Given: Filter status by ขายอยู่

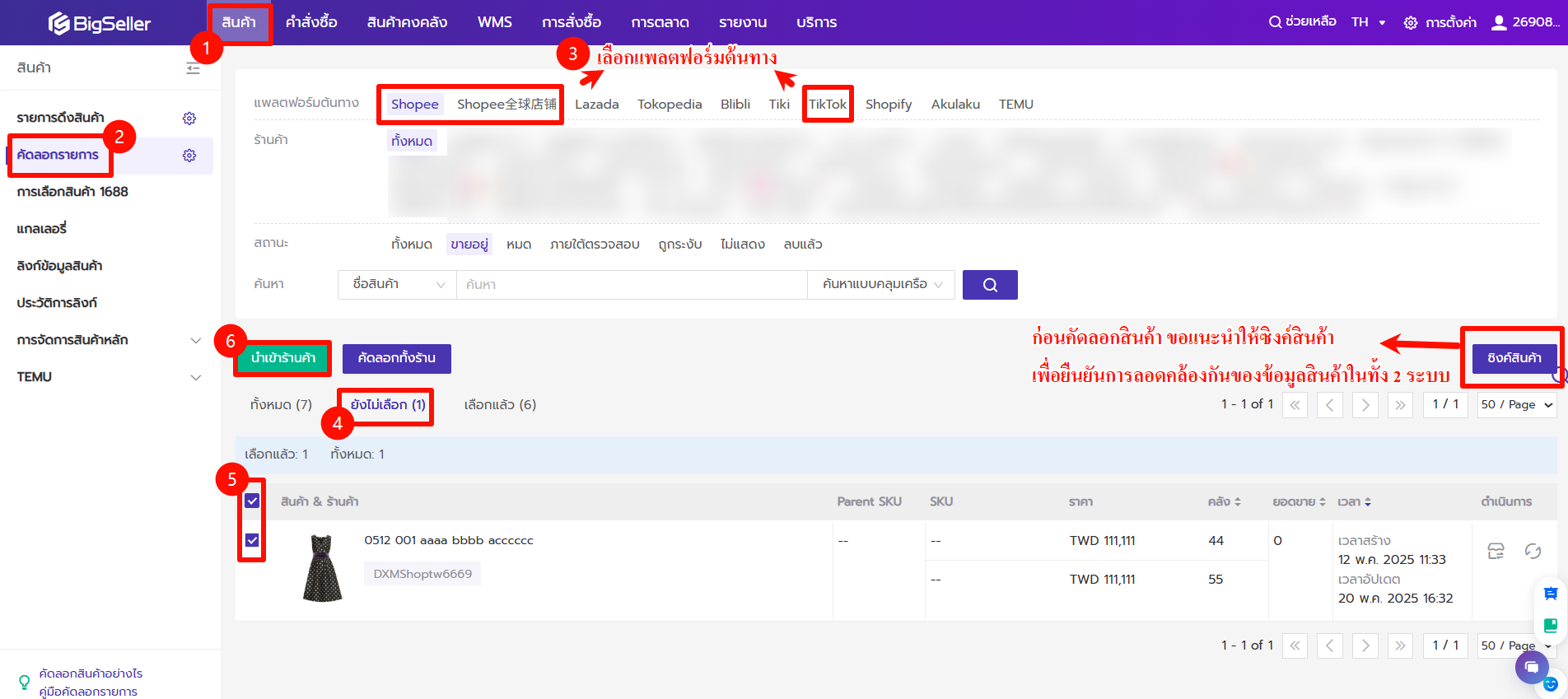Looking at the screenshot, I should point(469,245).
